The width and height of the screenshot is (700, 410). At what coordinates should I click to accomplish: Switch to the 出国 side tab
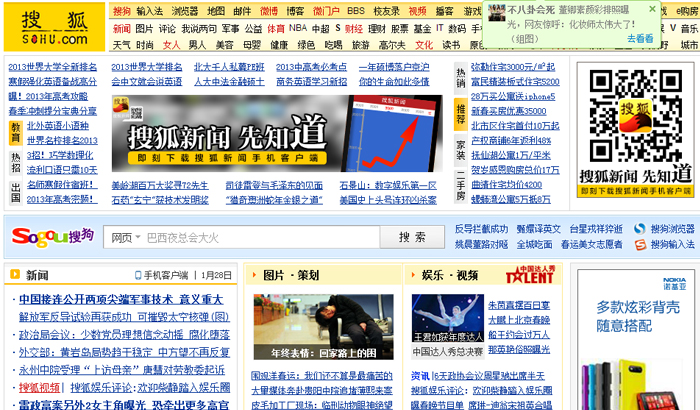(16, 192)
